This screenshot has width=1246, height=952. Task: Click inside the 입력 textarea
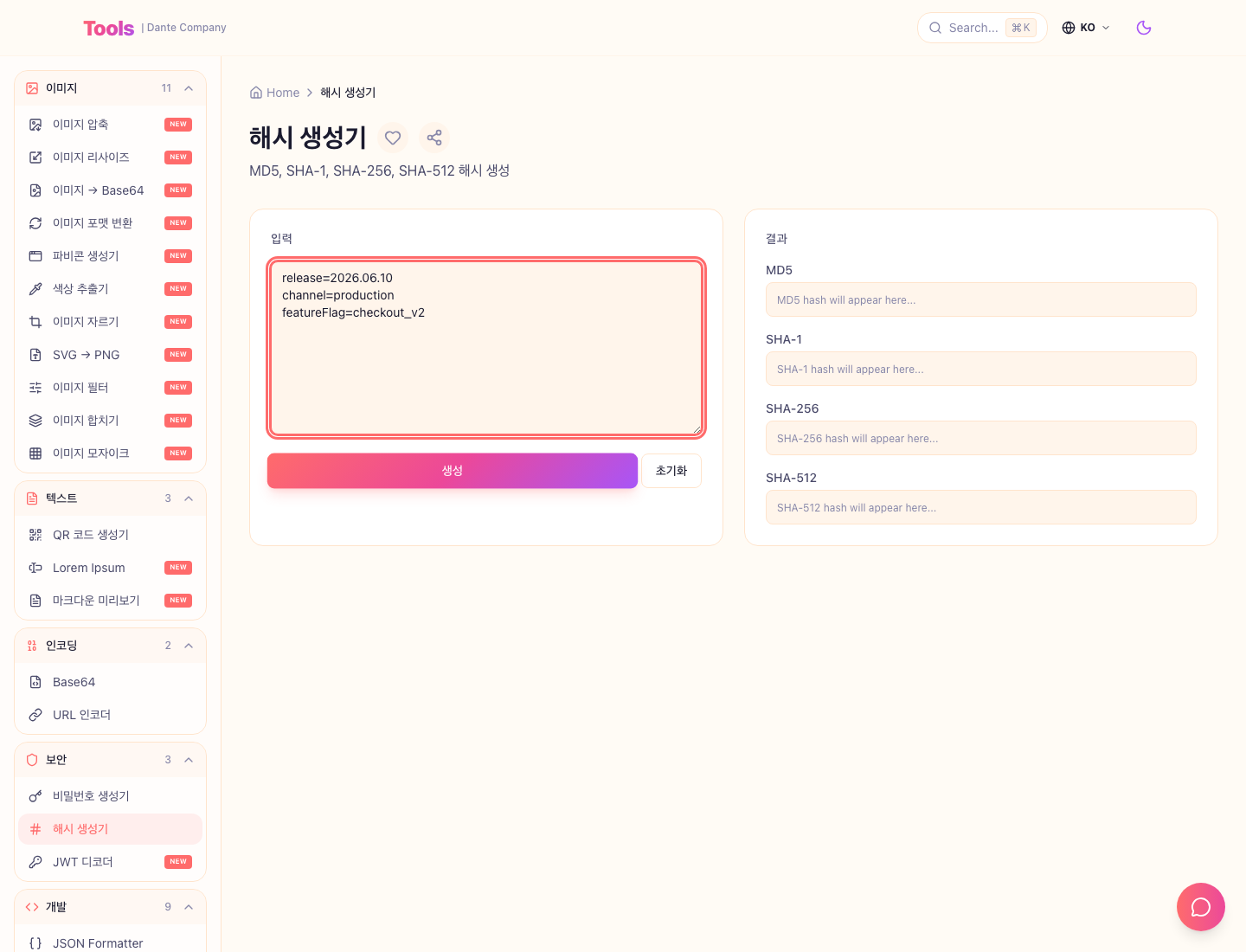click(486, 347)
